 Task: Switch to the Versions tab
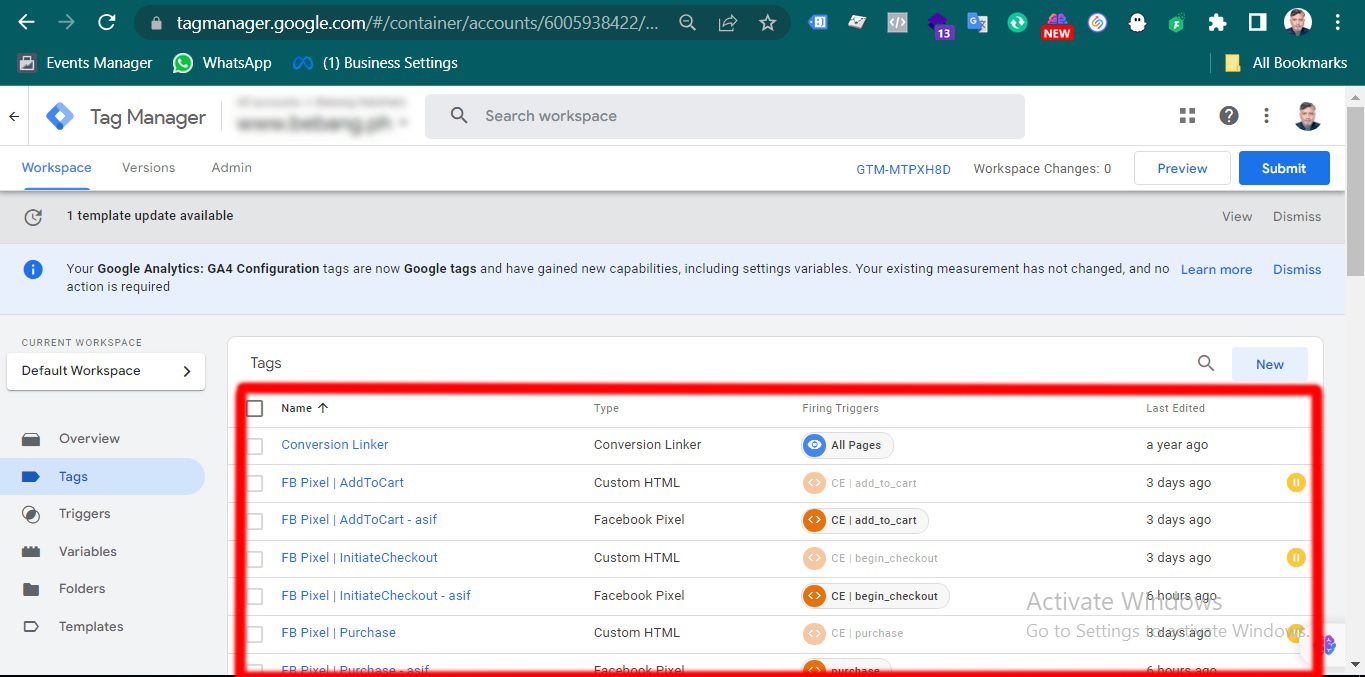148,168
